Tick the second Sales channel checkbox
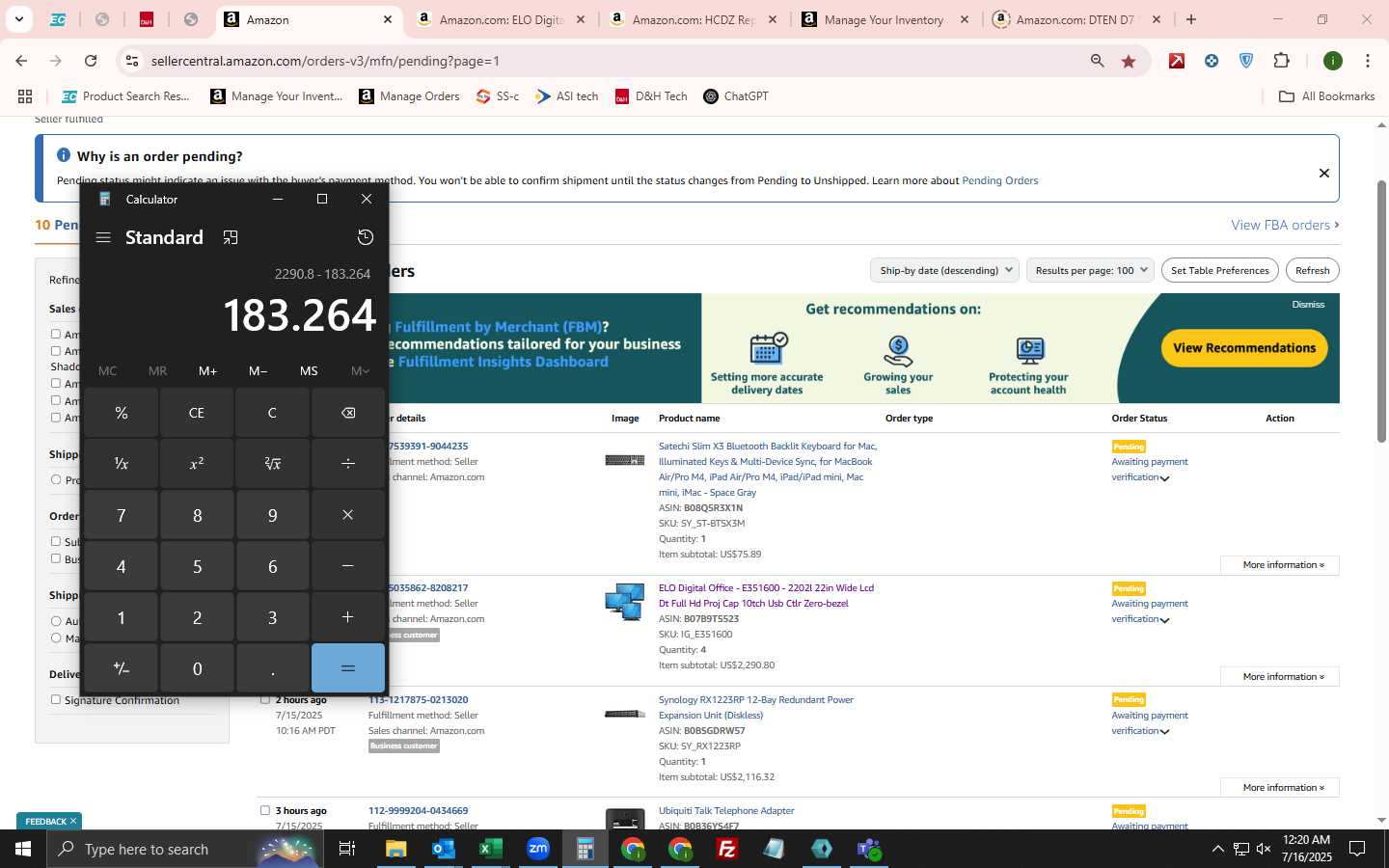The width and height of the screenshot is (1389, 868). coord(56,351)
